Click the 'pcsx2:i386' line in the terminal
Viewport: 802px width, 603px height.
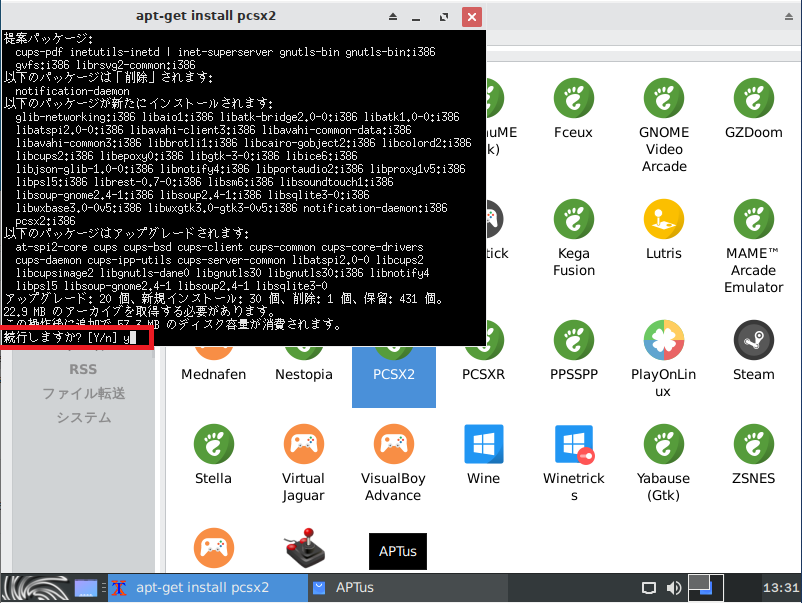(x=46, y=221)
